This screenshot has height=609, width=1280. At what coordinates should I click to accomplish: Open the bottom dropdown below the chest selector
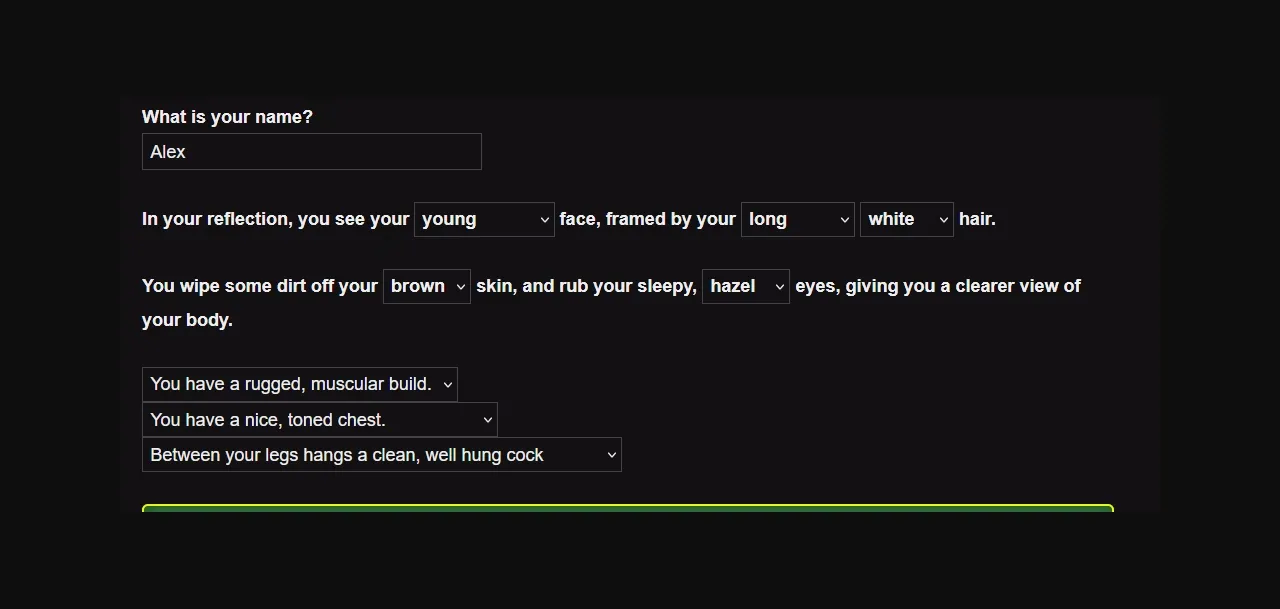(x=380, y=455)
